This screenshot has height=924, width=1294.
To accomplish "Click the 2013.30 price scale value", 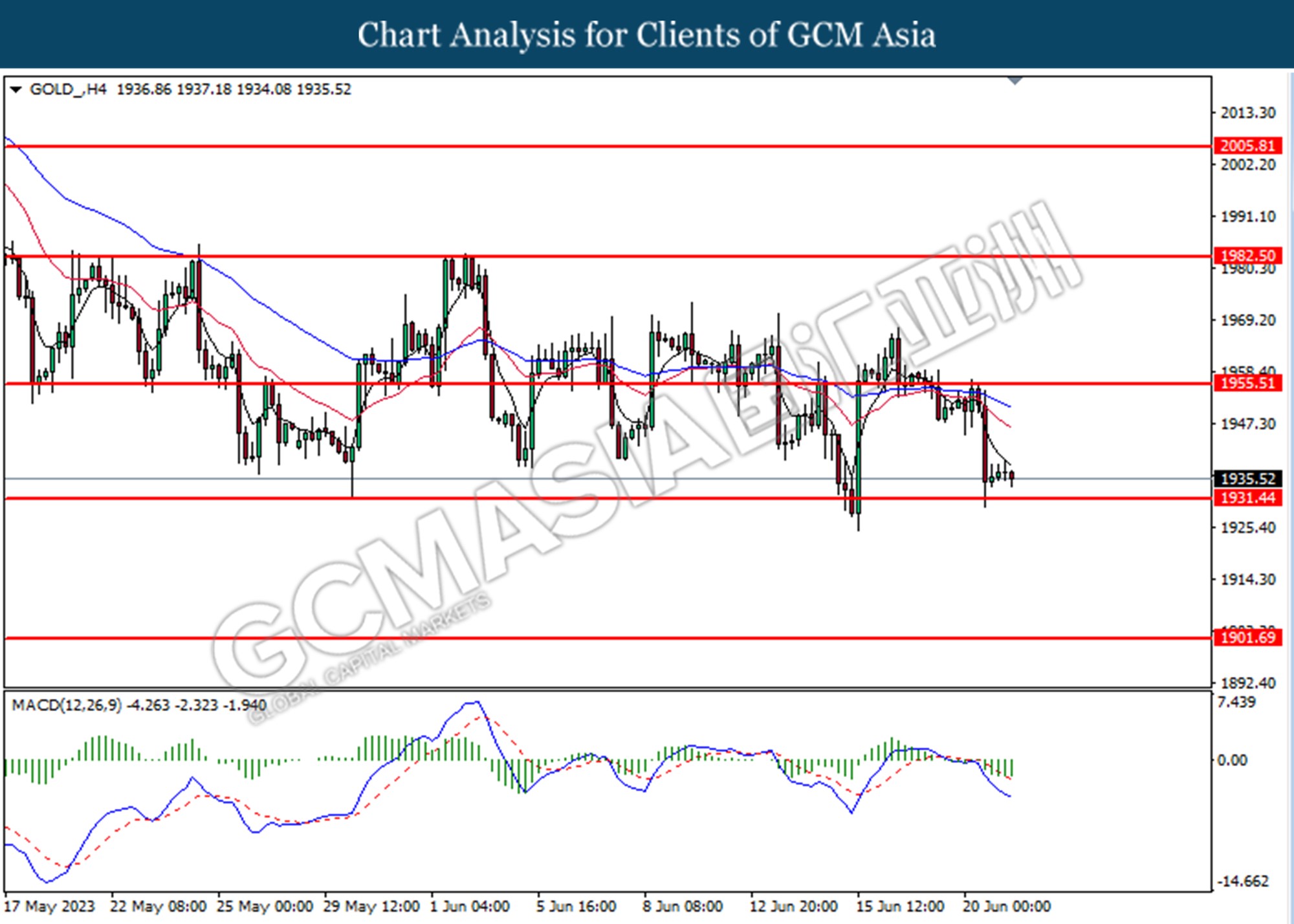I will point(1248,113).
